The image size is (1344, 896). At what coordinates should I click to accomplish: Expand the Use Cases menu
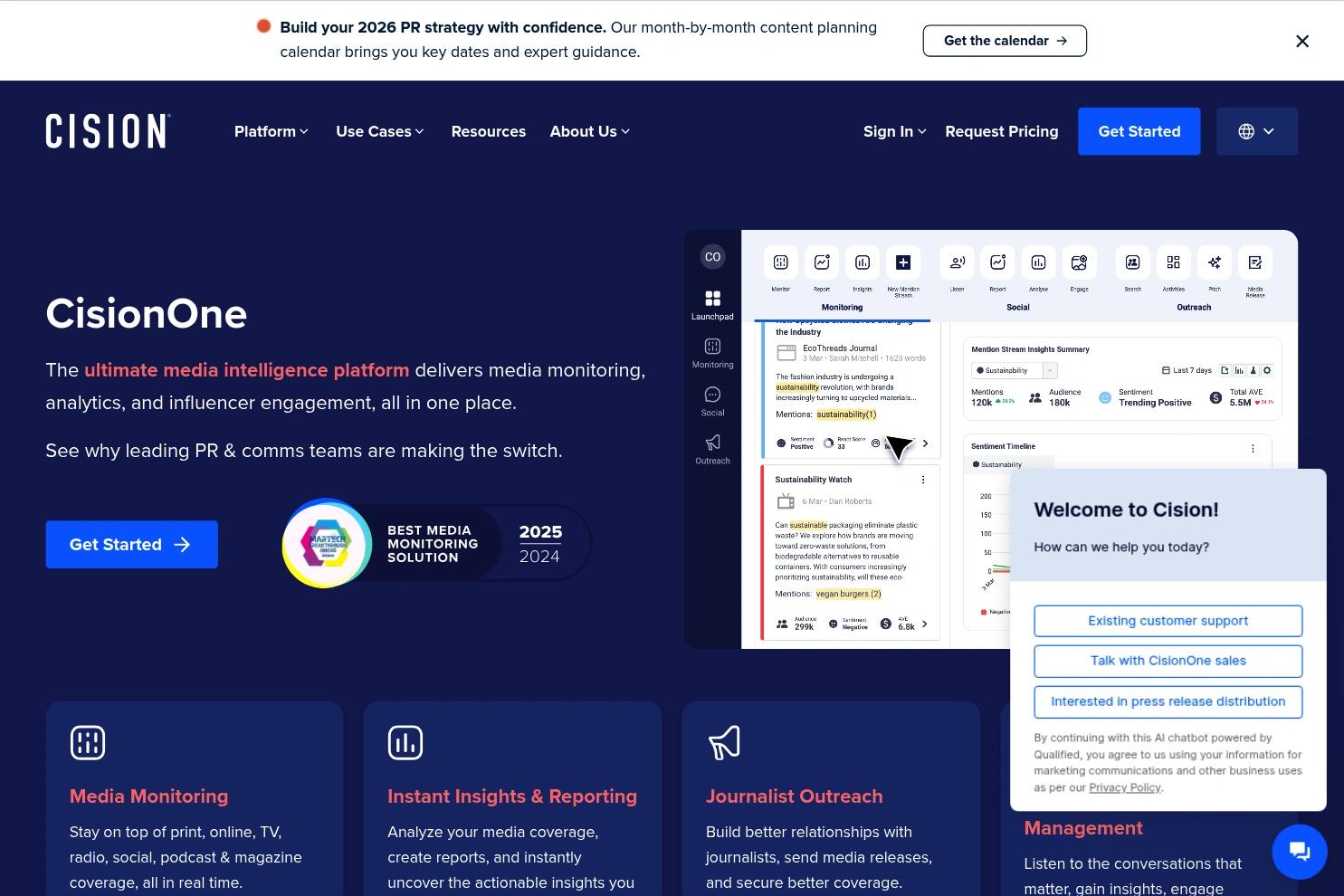(379, 131)
